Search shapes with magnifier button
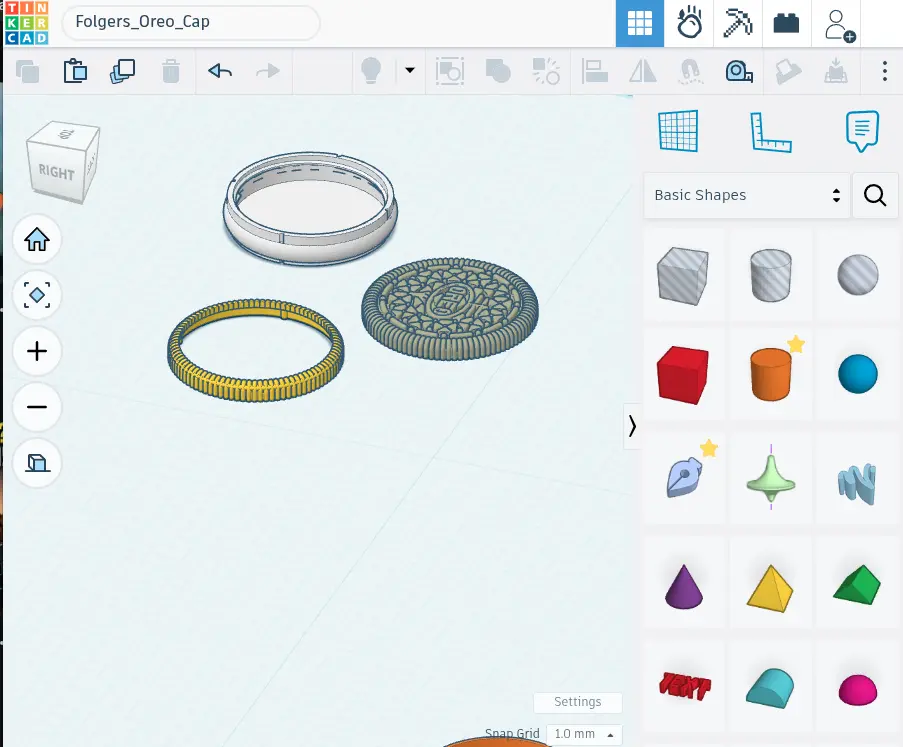The height and width of the screenshot is (747, 903). (x=875, y=195)
